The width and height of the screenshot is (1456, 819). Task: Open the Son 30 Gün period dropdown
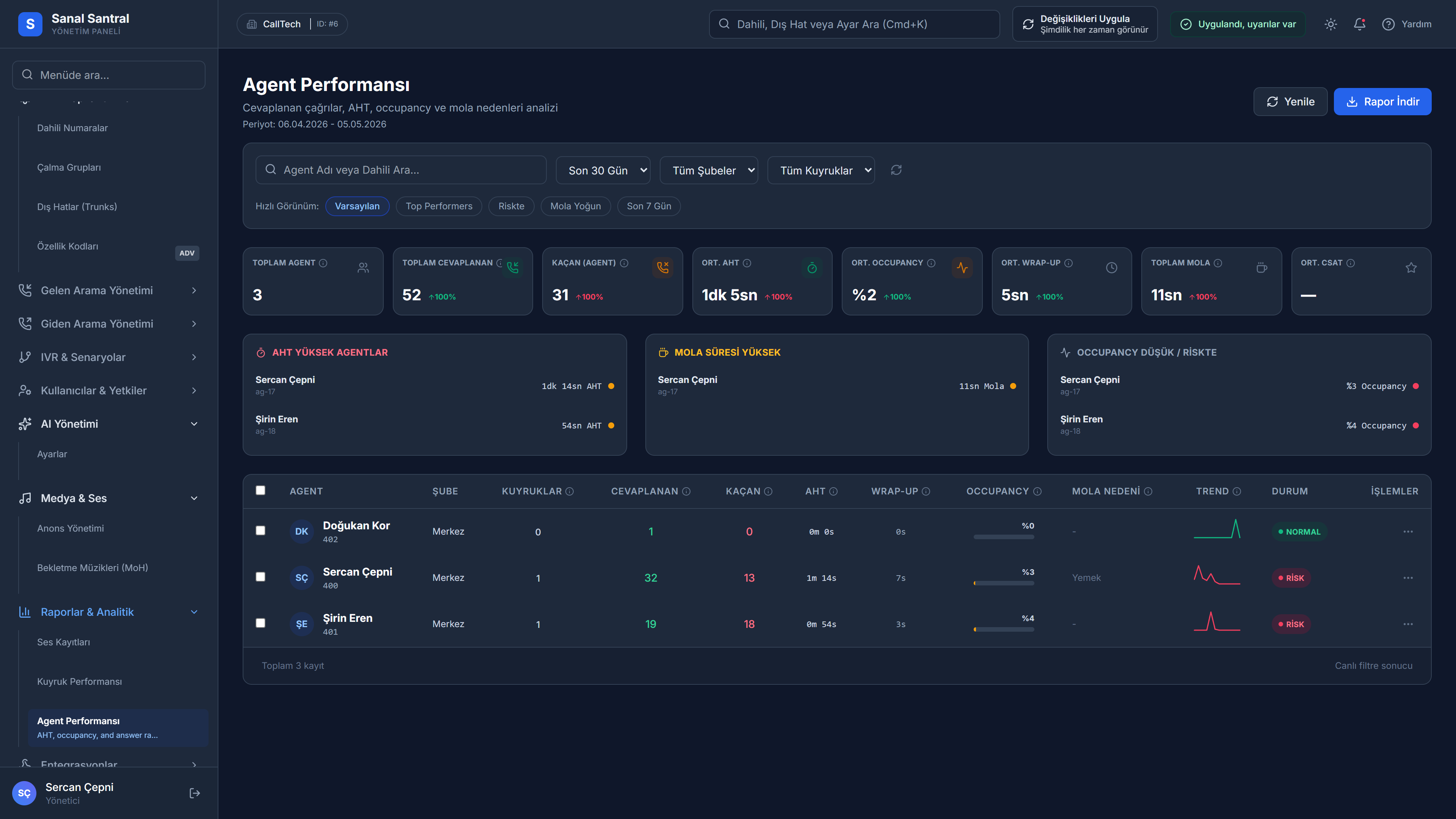[603, 170]
